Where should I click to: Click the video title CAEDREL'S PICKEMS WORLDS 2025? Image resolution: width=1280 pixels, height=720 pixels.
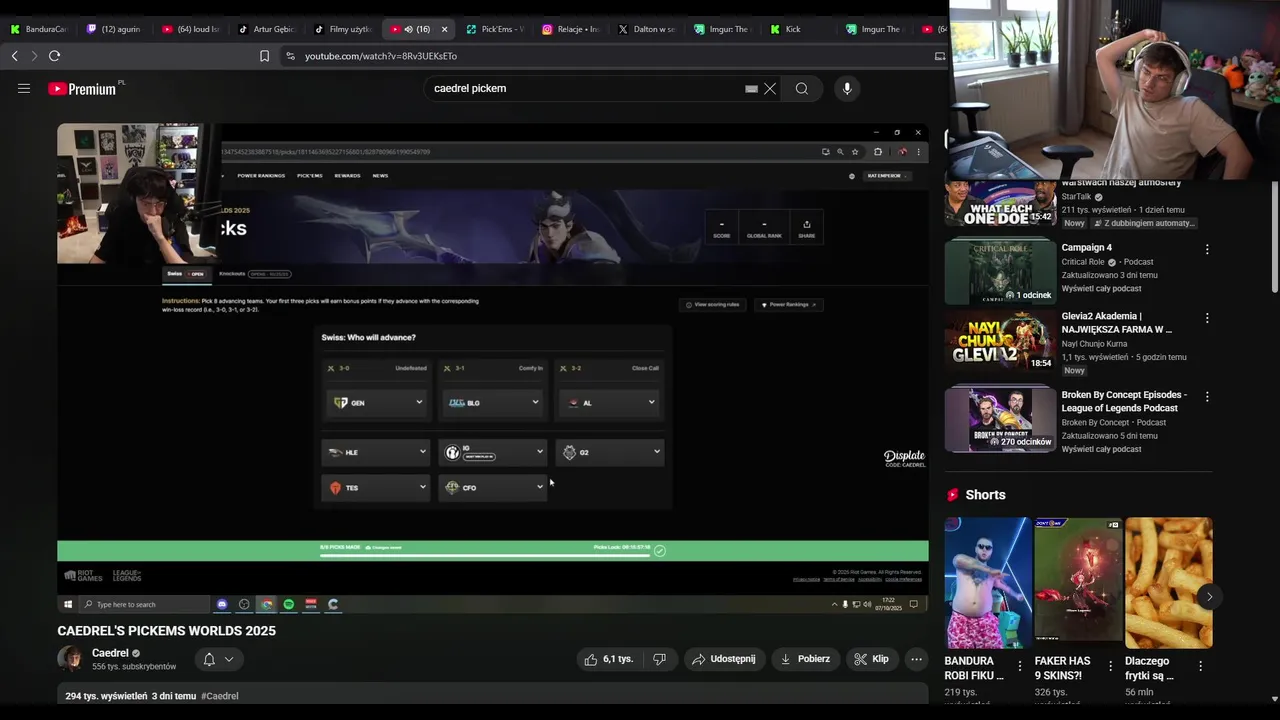[166, 631]
